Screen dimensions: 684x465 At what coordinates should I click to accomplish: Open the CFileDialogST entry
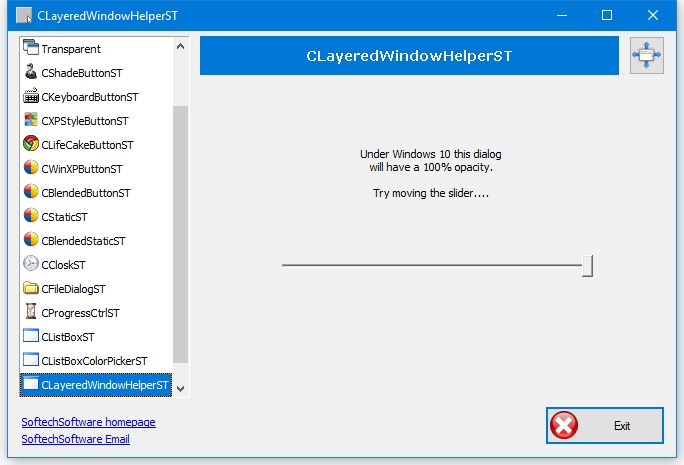[x=96, y=288]
